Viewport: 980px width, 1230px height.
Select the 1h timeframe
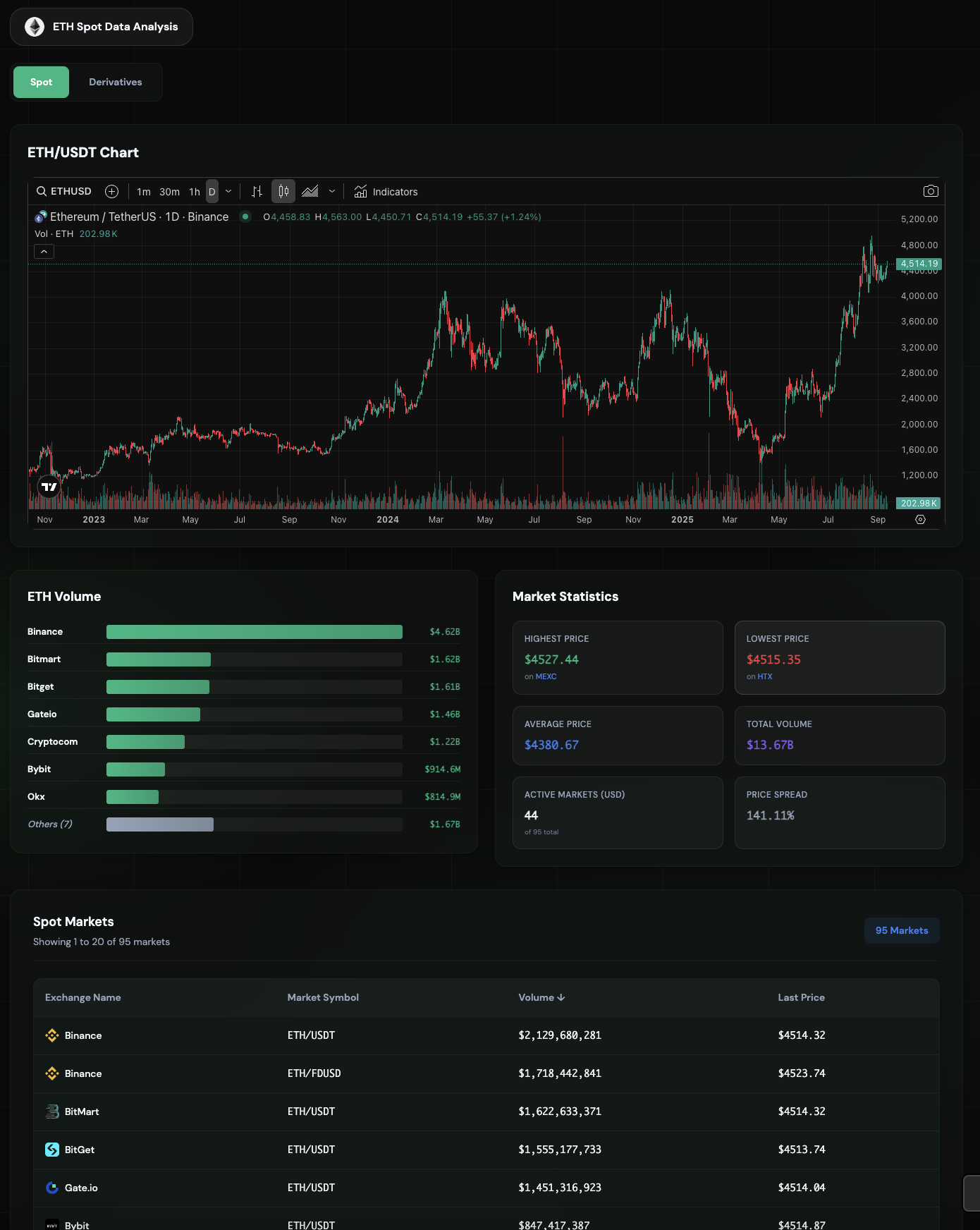pyautogui.click(x=195, y=192)
